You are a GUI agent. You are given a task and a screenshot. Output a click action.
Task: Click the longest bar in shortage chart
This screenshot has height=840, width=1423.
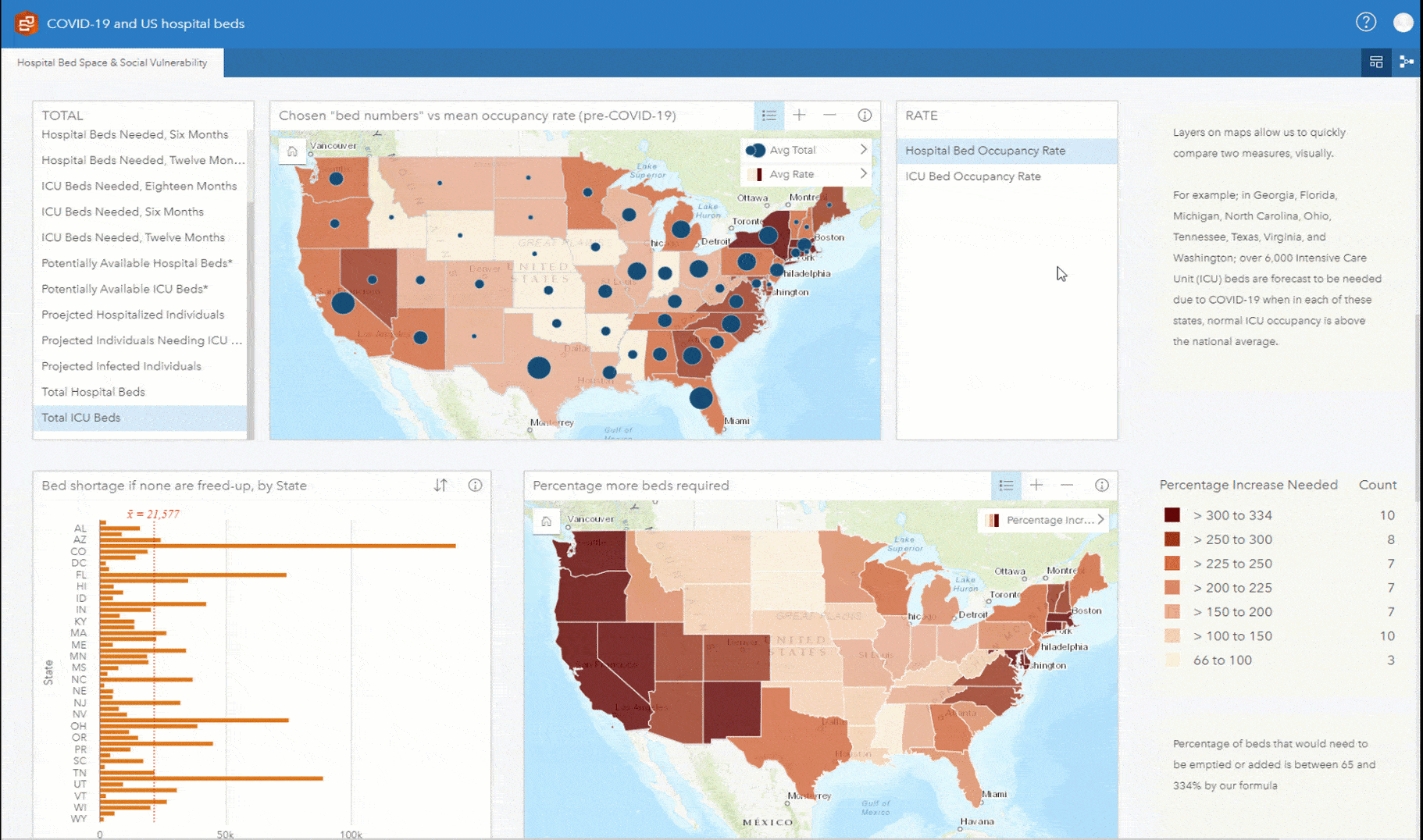point(278,546)
